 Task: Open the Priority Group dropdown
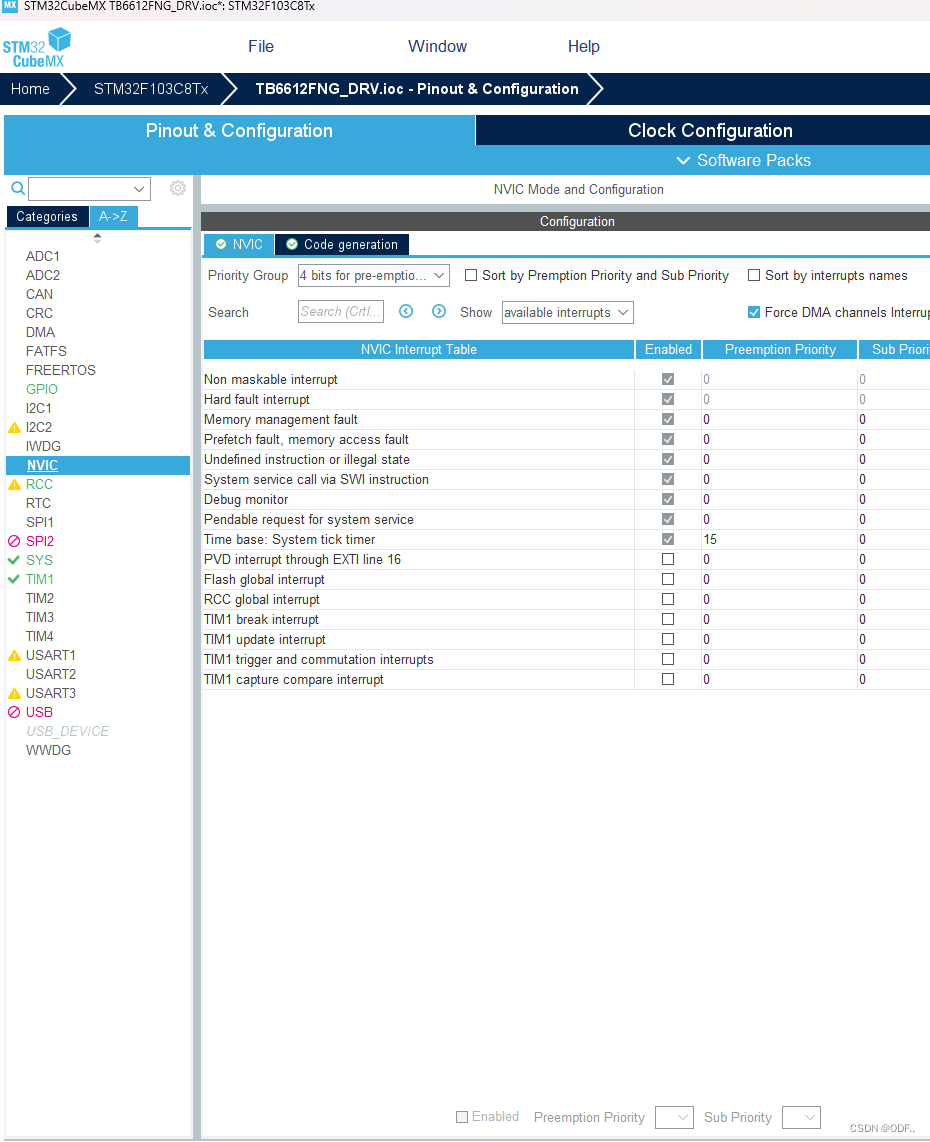(x=374, y=275)
